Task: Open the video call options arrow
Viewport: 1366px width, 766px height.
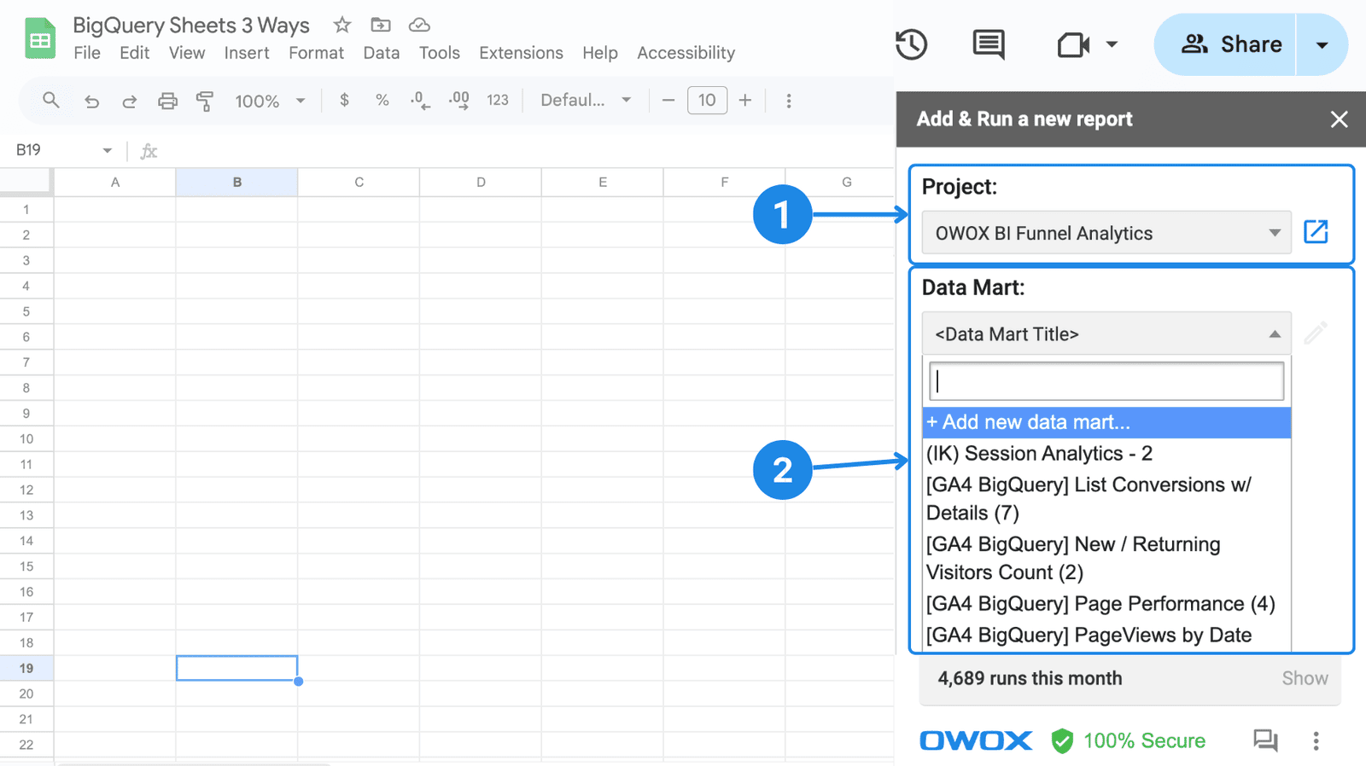Action: tap(1112, 44)
